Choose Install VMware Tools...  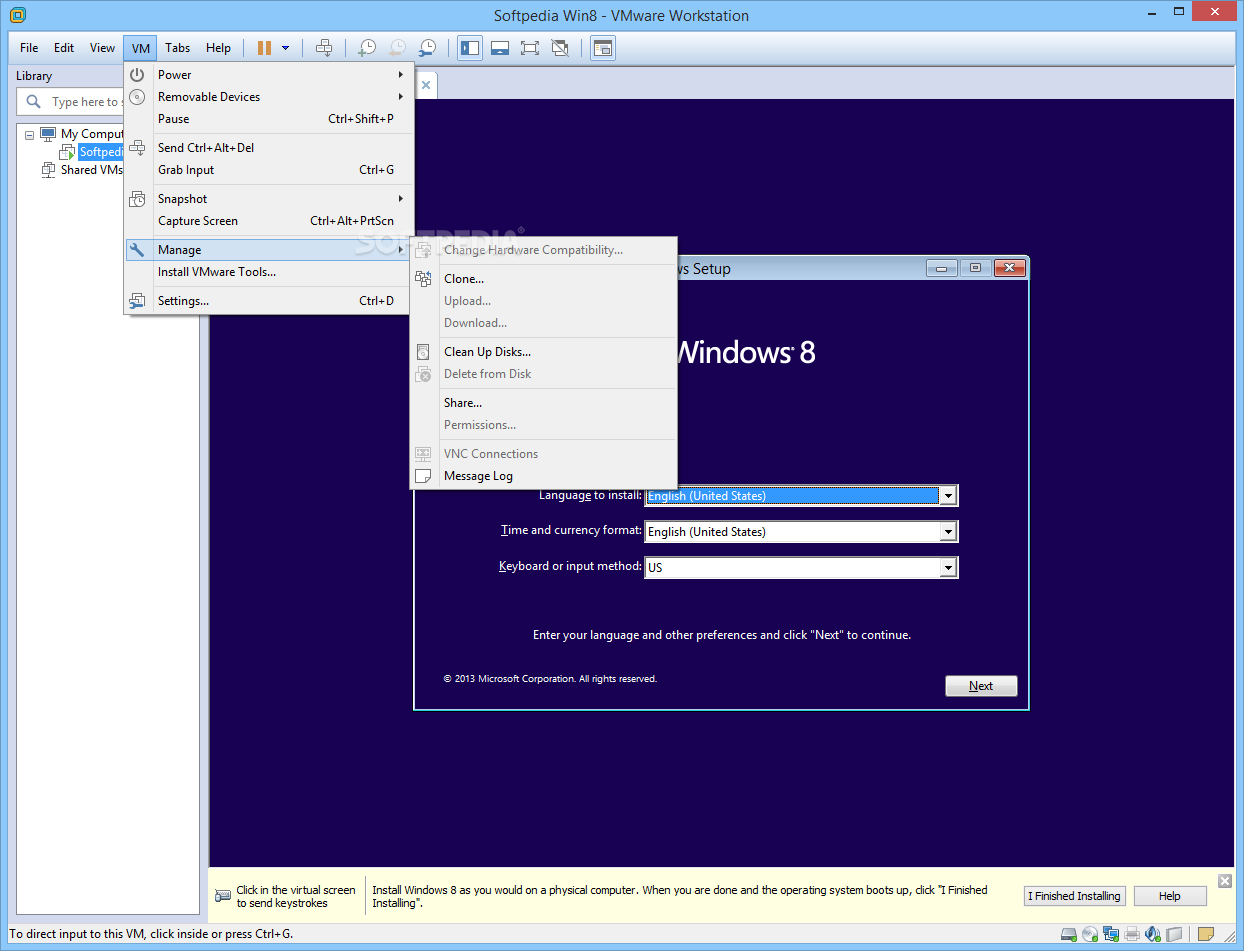click(267, 272)
